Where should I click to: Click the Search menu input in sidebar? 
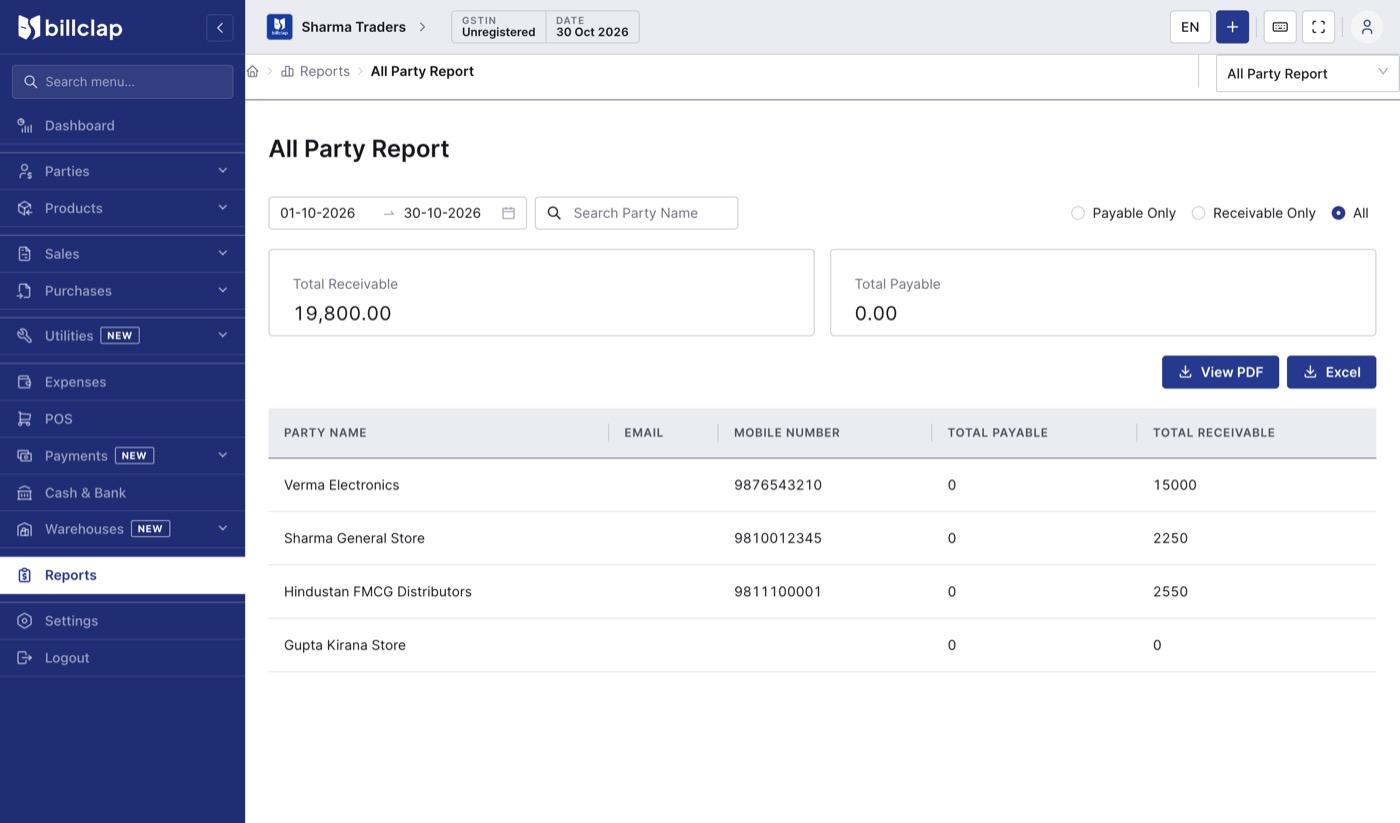122,82
